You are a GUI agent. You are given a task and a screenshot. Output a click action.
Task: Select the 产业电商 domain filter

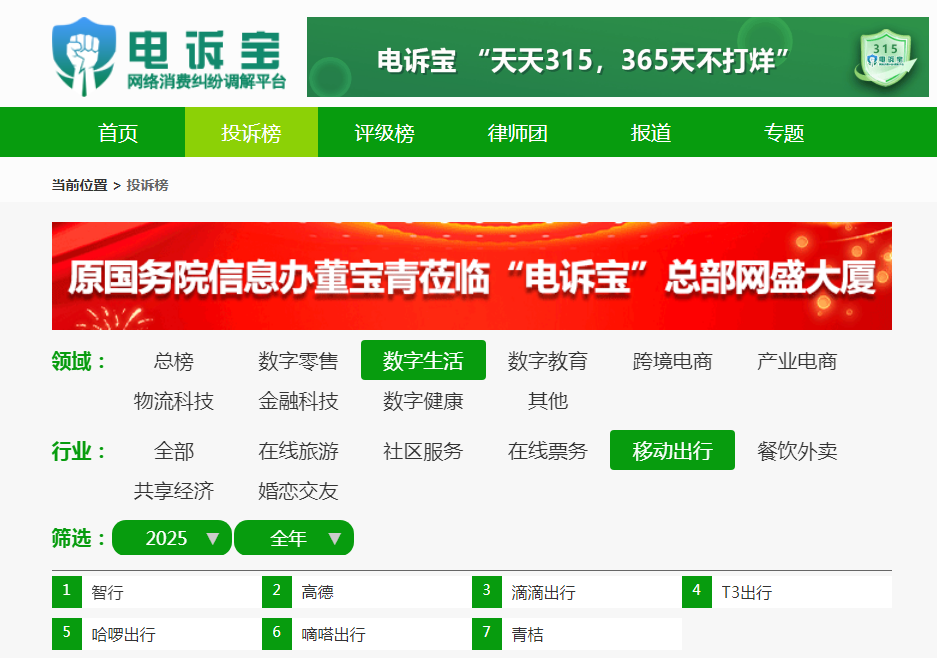click(797, 361)
